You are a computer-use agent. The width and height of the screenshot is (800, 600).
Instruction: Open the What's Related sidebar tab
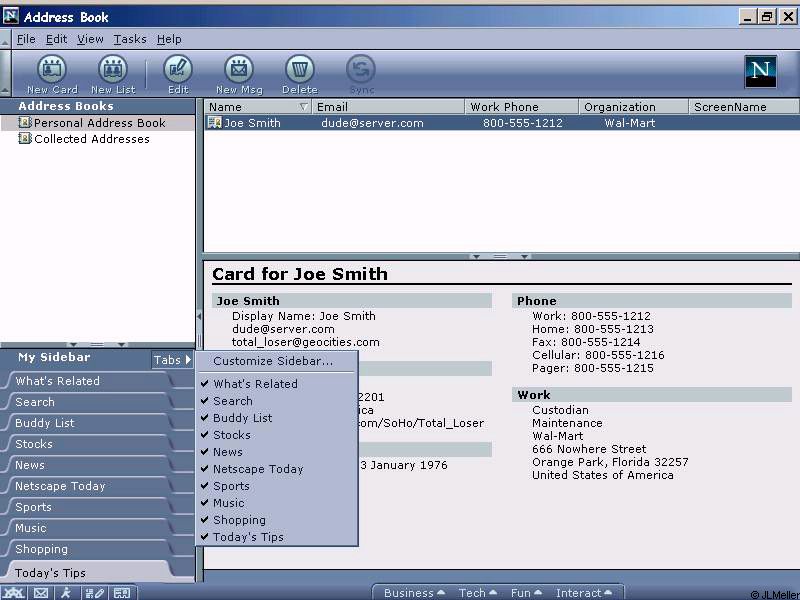click(x=89, y=381)
